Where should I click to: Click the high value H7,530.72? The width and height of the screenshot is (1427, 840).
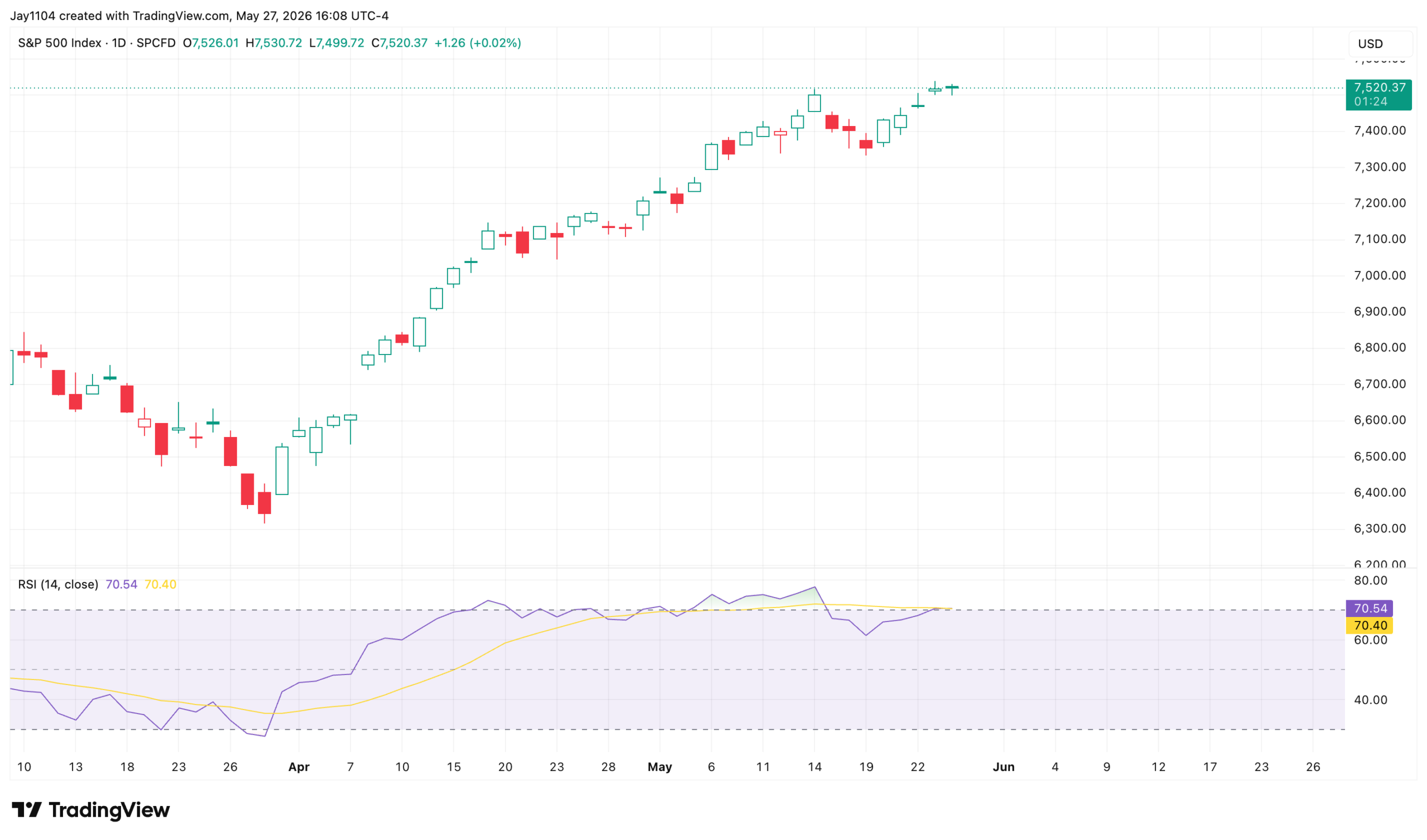274,43
